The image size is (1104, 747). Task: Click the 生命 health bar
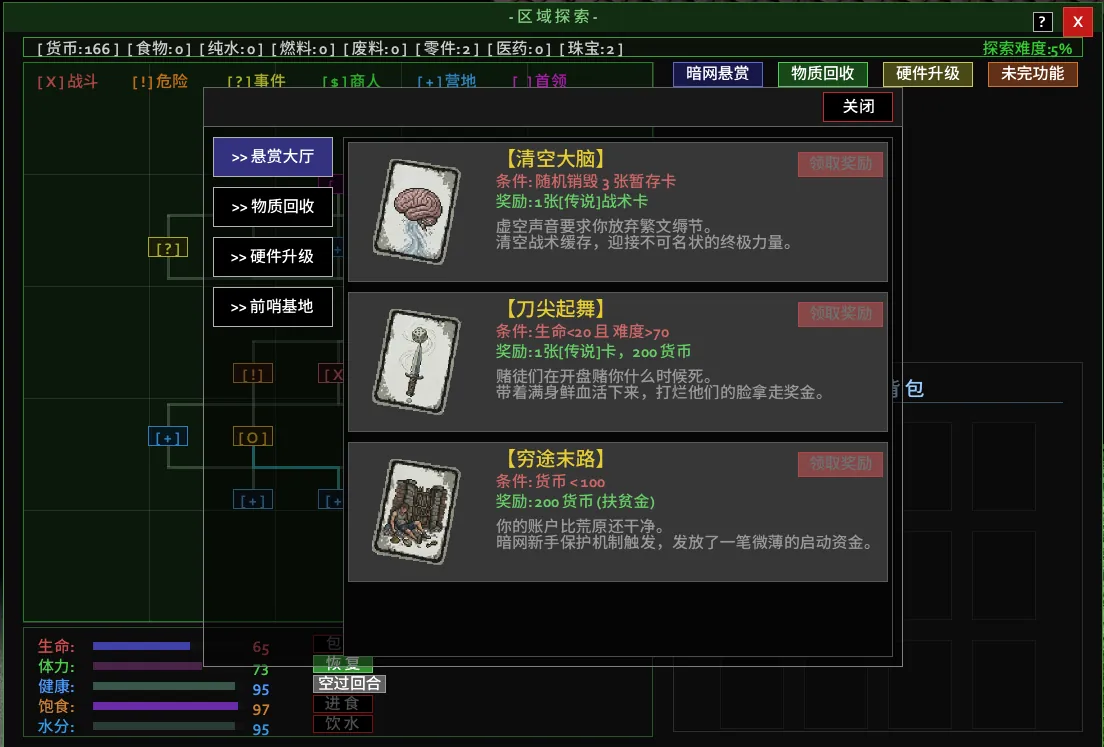(x=141, y=646)
